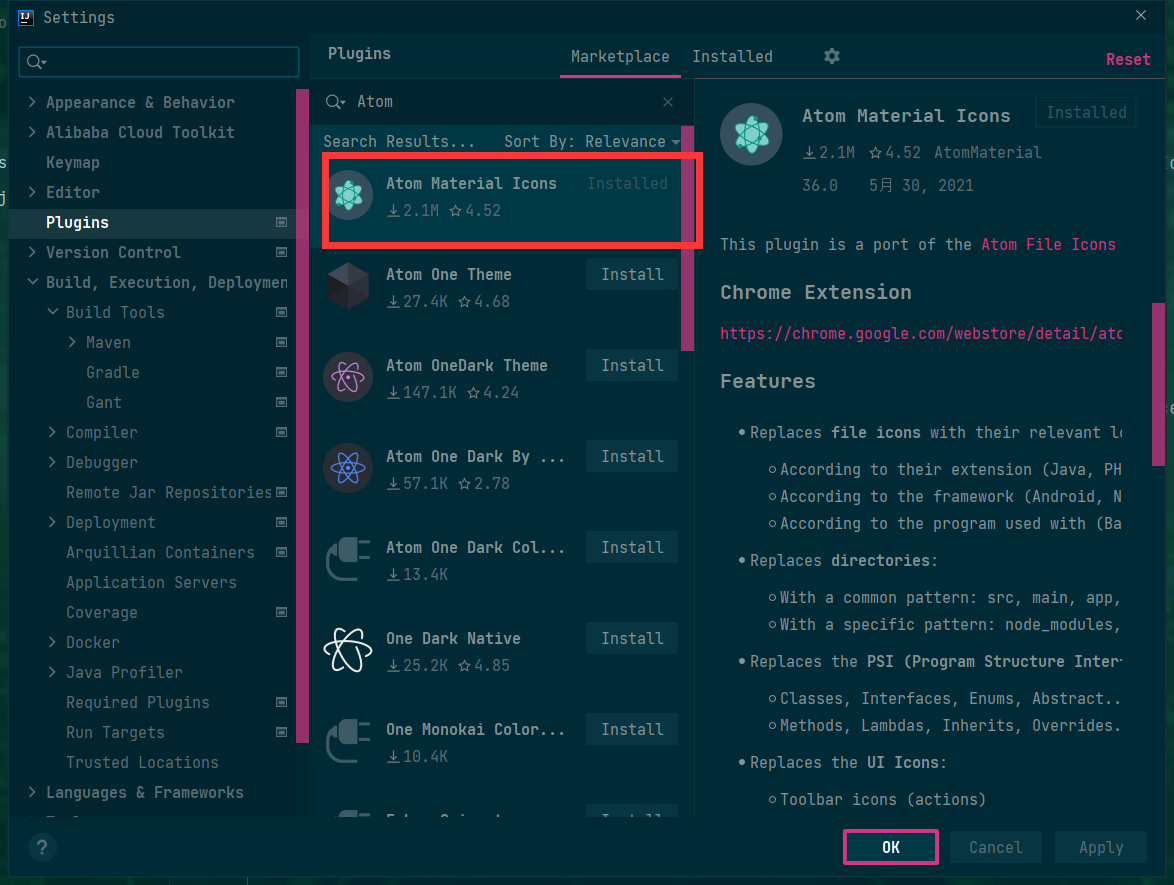The height and width of the screenshot is (885, 1174).
Task: Click the One Dark Native atom icon
Action: pyautogui.click(x=348, y=650)
